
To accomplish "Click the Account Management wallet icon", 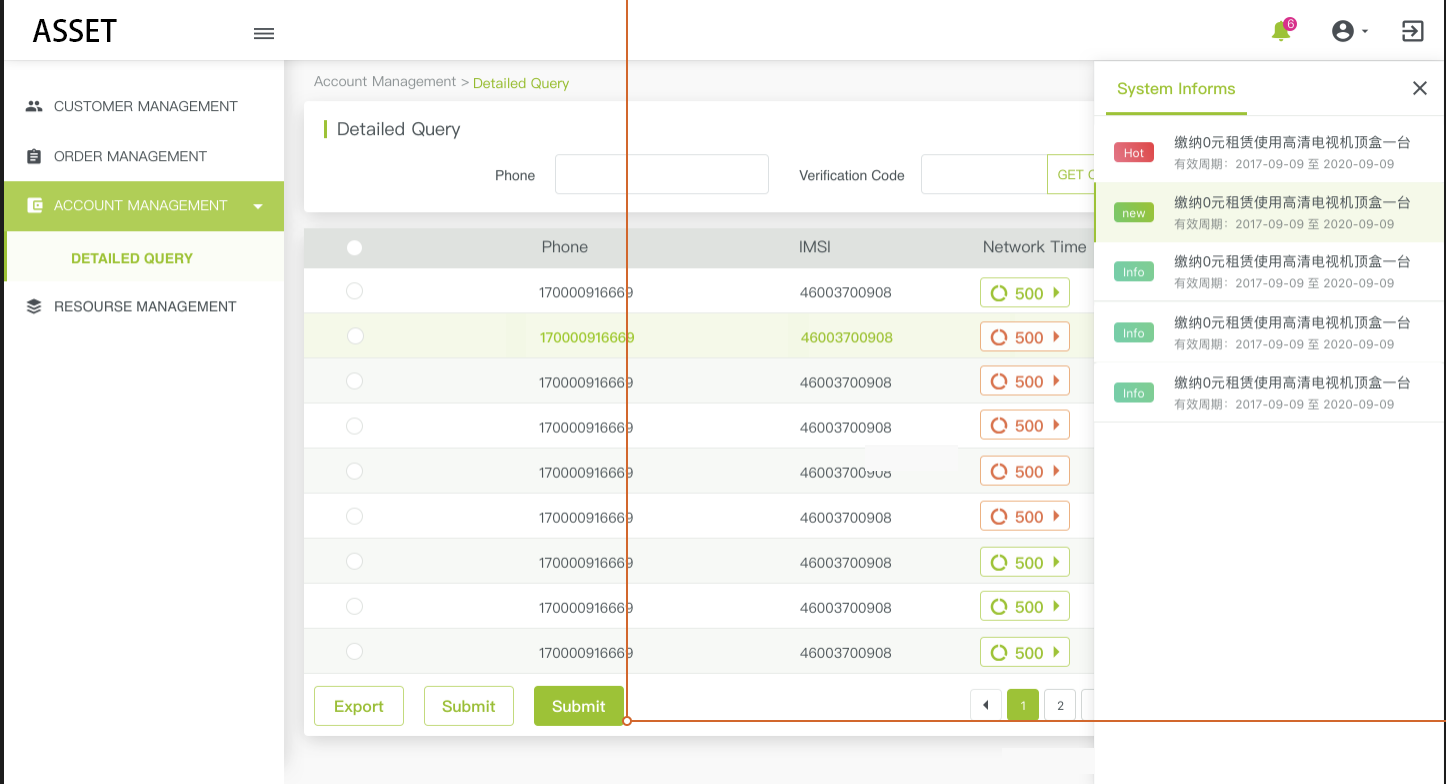I will pyautogui.click(x=34, y=205).
